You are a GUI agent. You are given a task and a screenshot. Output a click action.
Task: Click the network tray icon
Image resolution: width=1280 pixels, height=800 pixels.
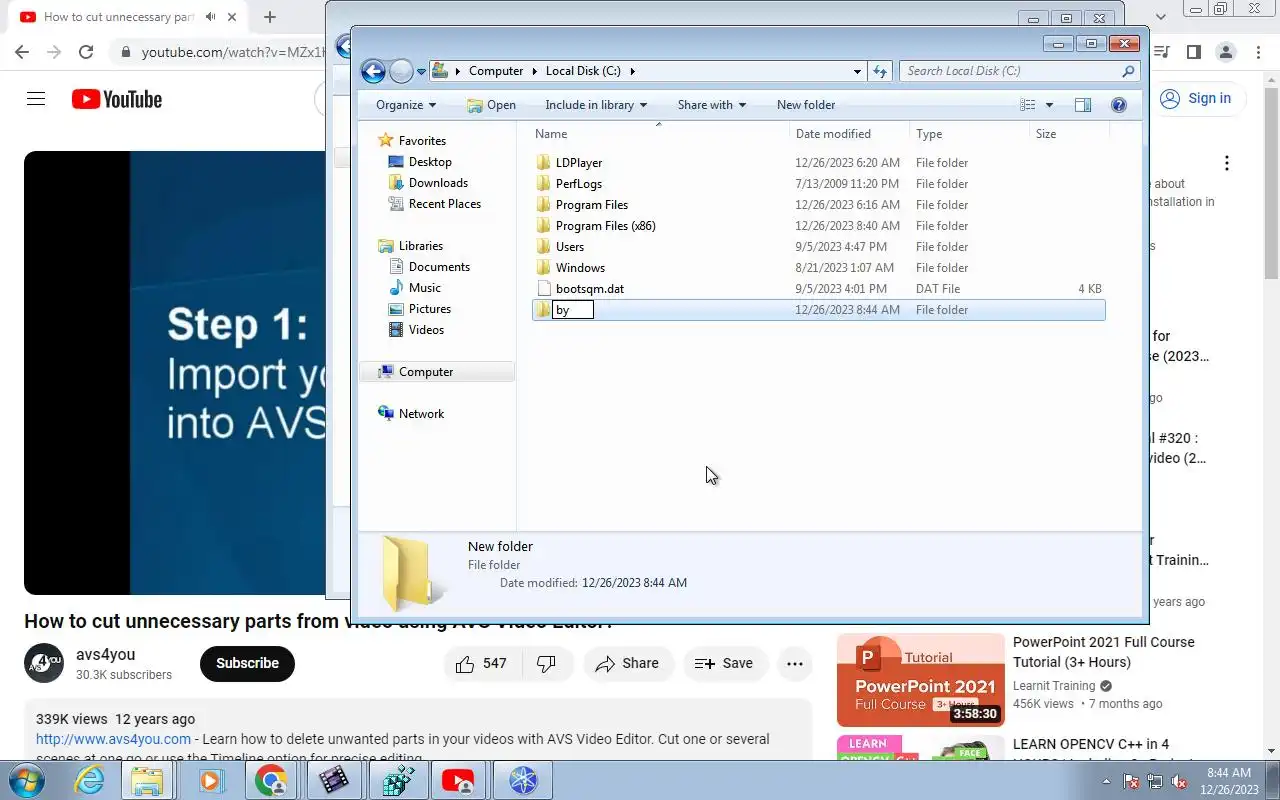(x=1155, y=781)
